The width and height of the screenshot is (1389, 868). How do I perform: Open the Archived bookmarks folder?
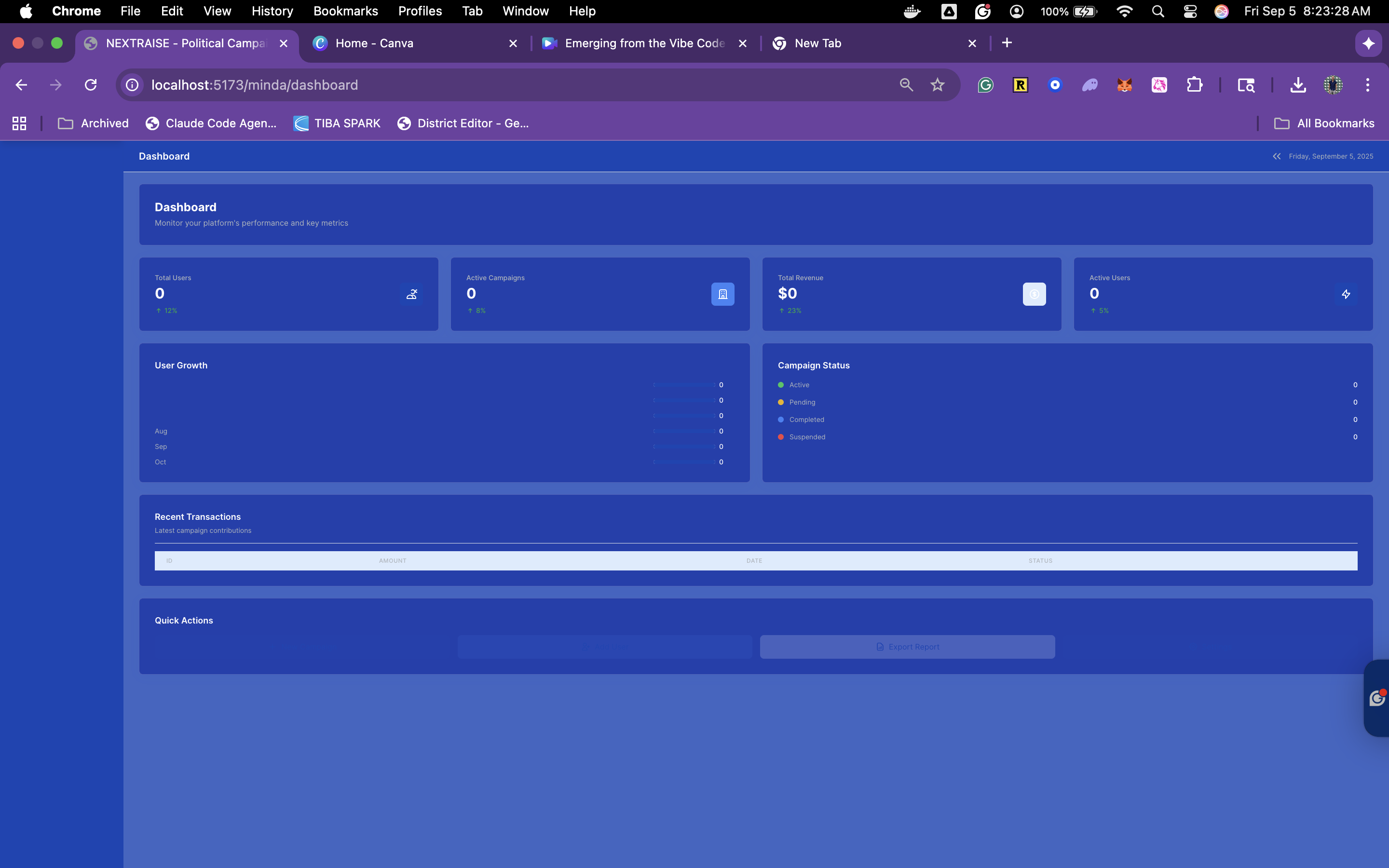94,123
